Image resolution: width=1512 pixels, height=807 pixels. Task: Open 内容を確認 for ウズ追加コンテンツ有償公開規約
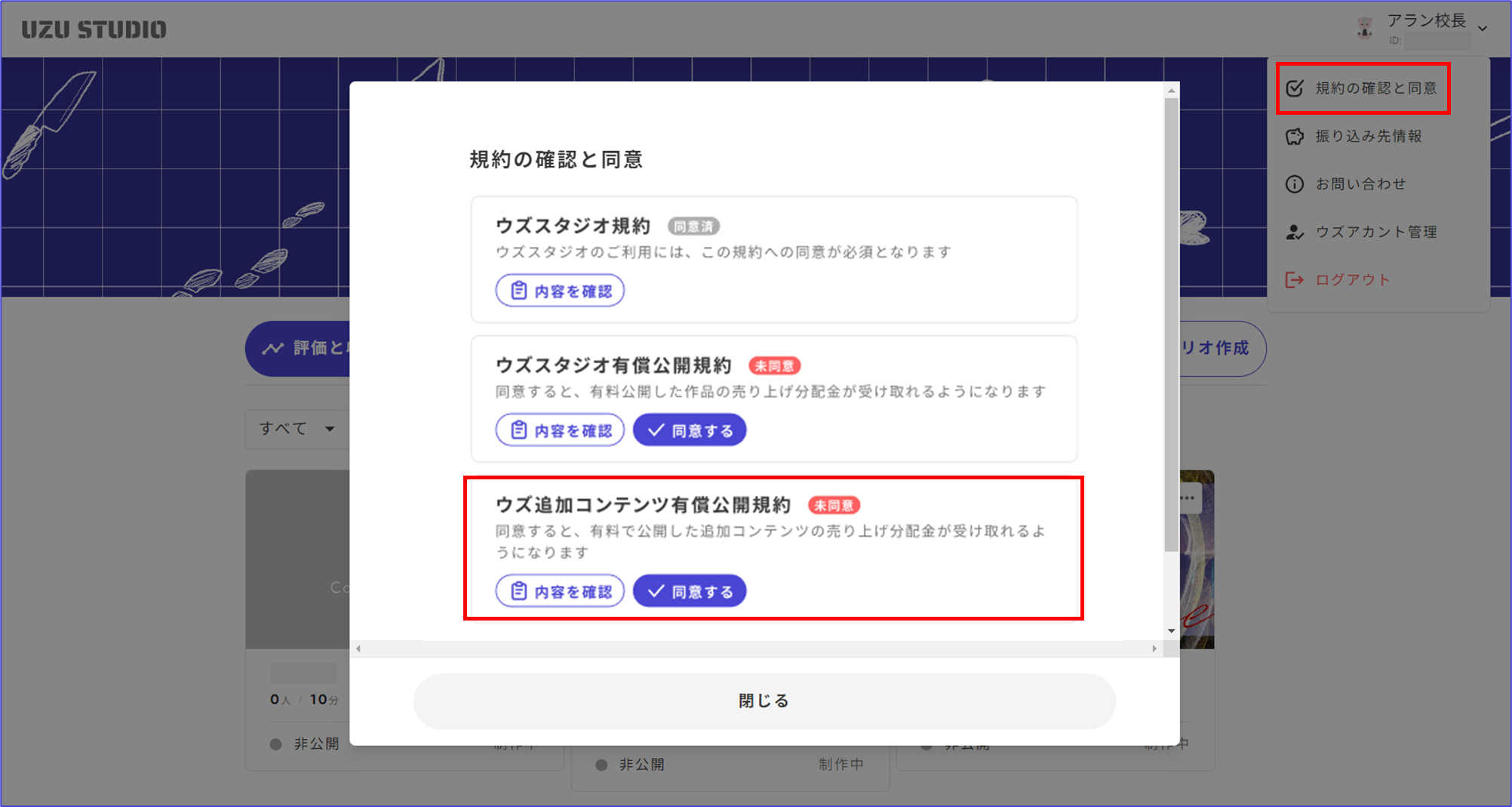560,591
